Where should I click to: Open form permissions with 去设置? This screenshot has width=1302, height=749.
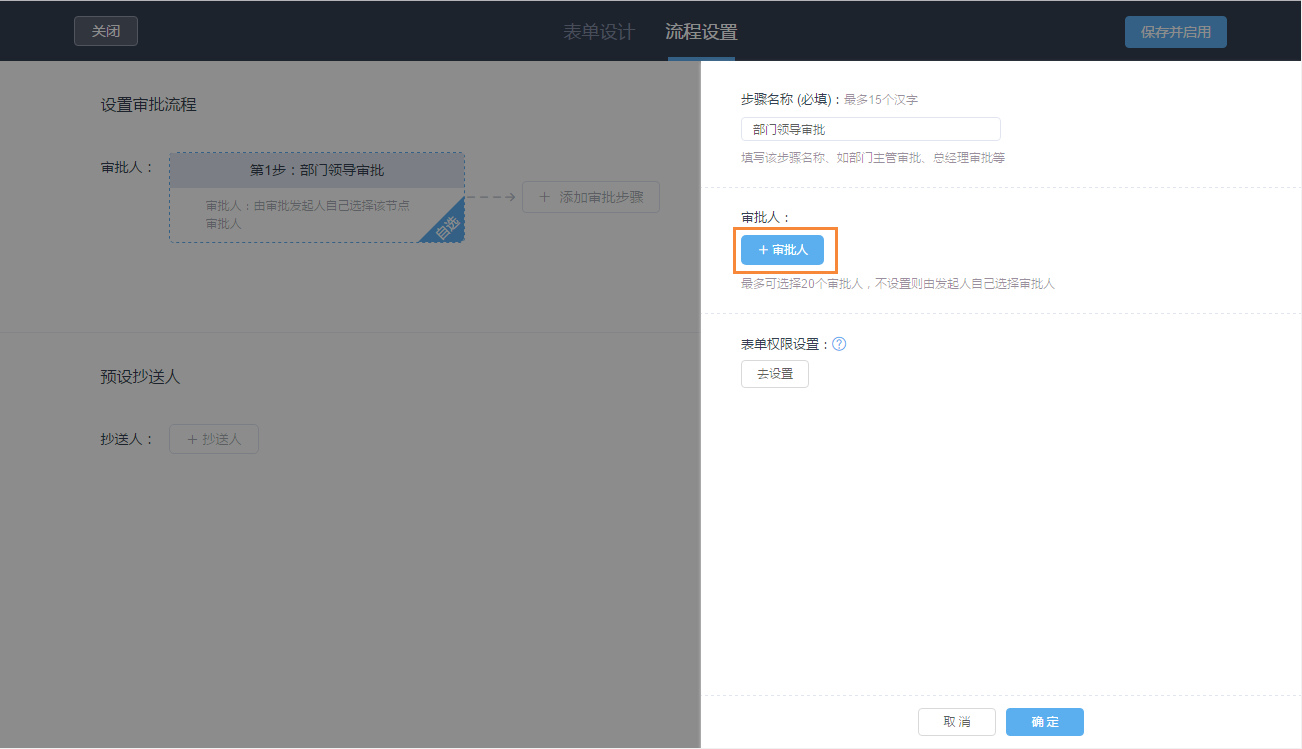pos(774,373)
